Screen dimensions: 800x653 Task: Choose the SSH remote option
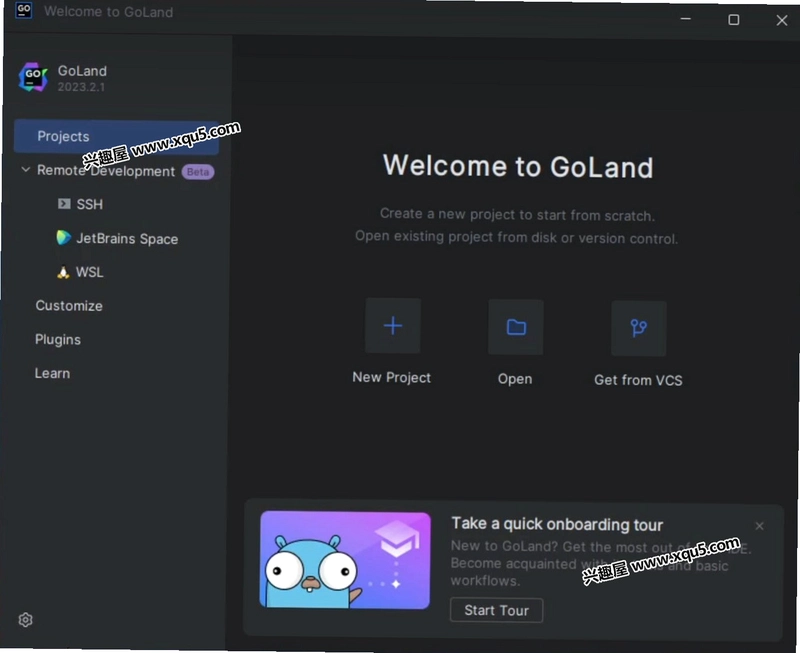[89, 204]
